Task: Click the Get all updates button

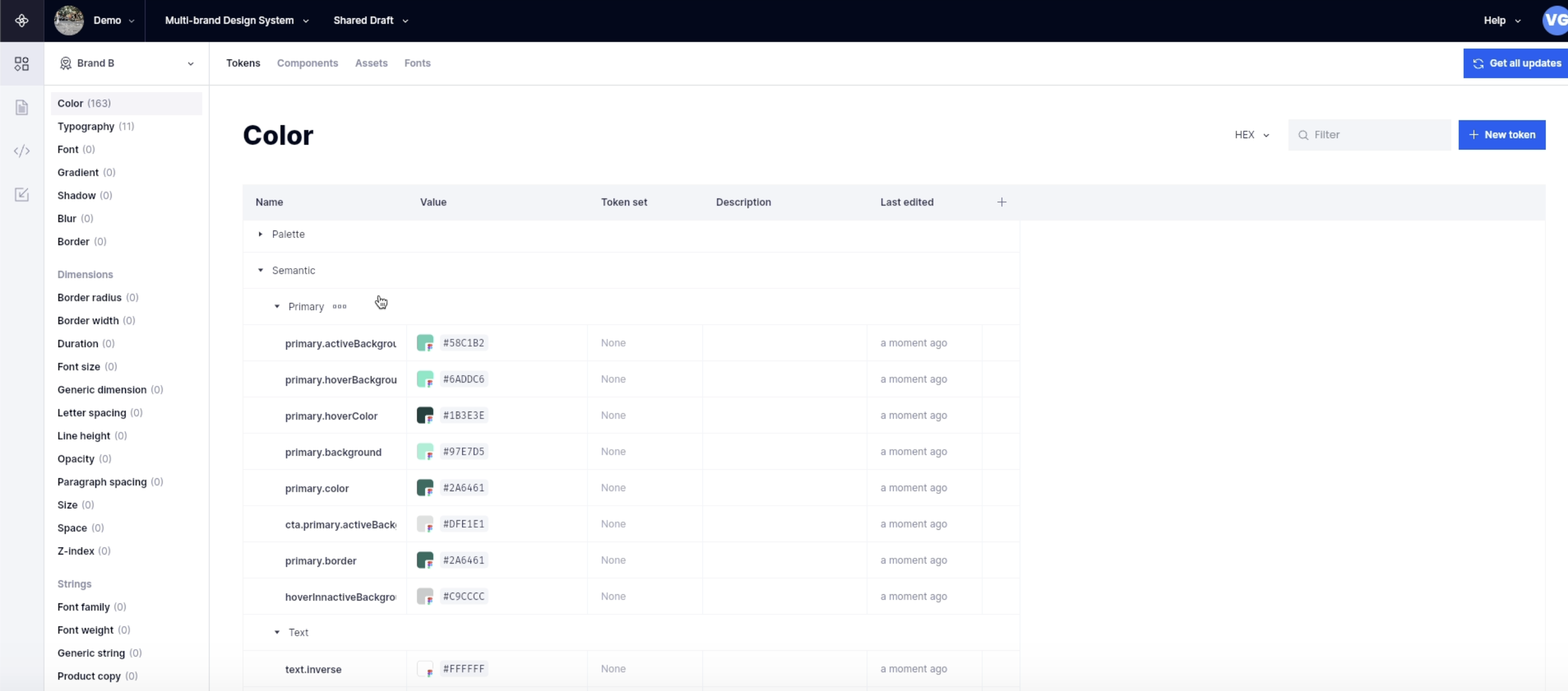Action: pyautogui.click(x=1515, y=63)
